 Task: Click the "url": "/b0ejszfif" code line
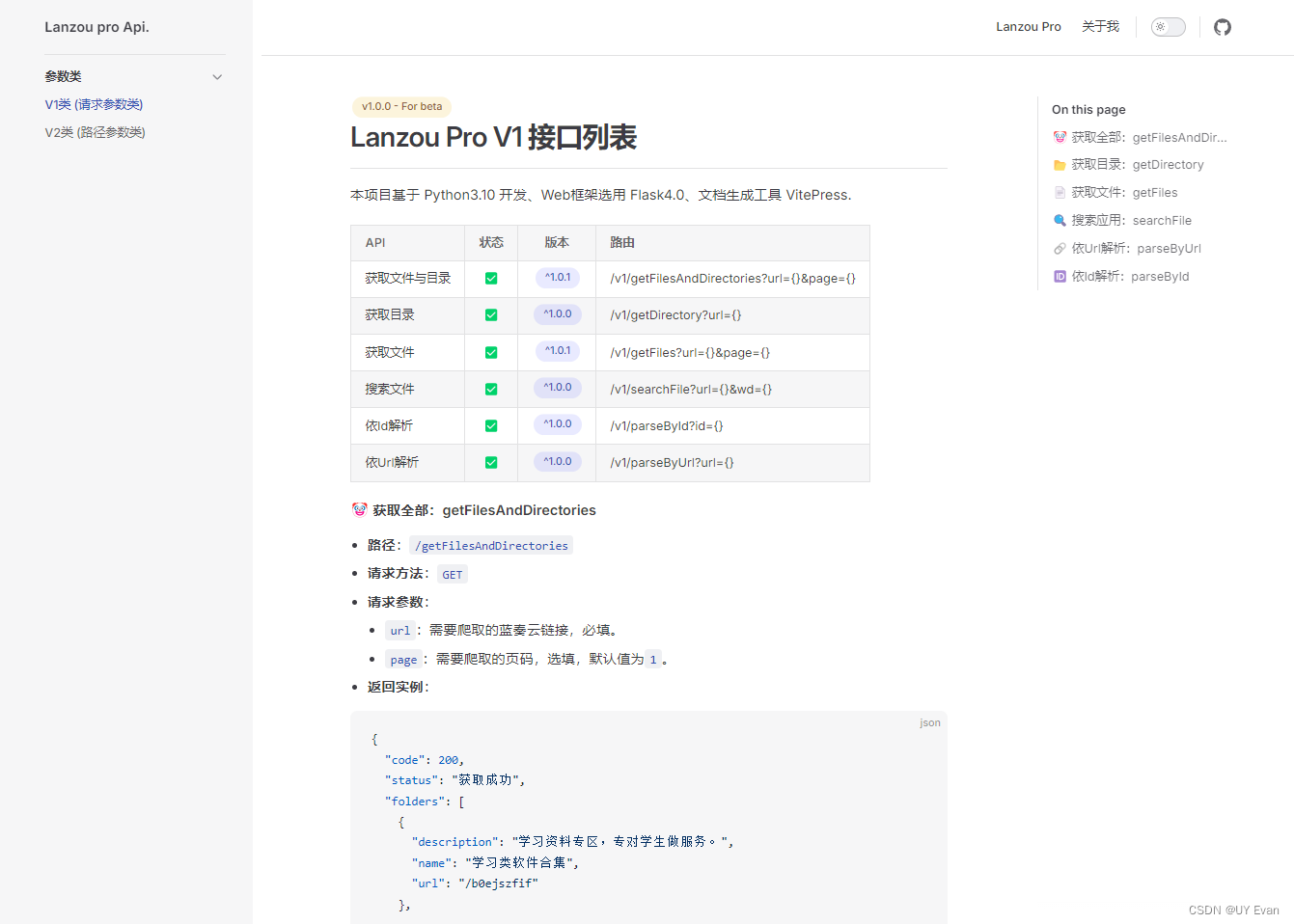[475, 883]
